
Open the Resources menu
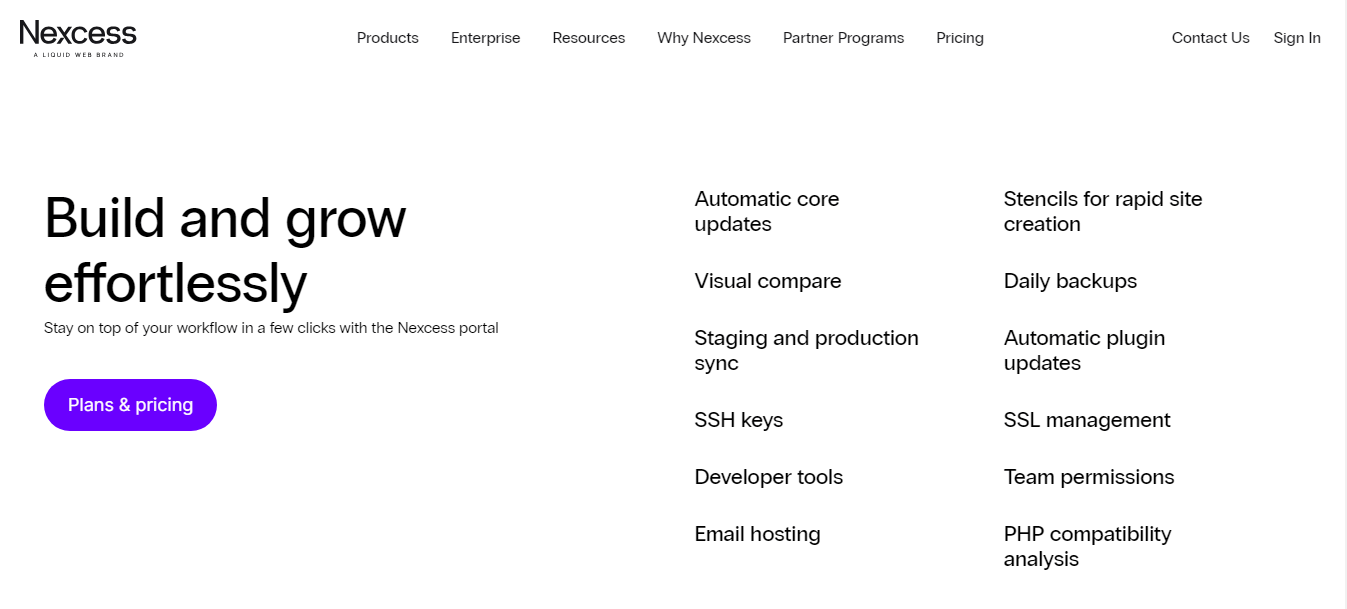589,38
